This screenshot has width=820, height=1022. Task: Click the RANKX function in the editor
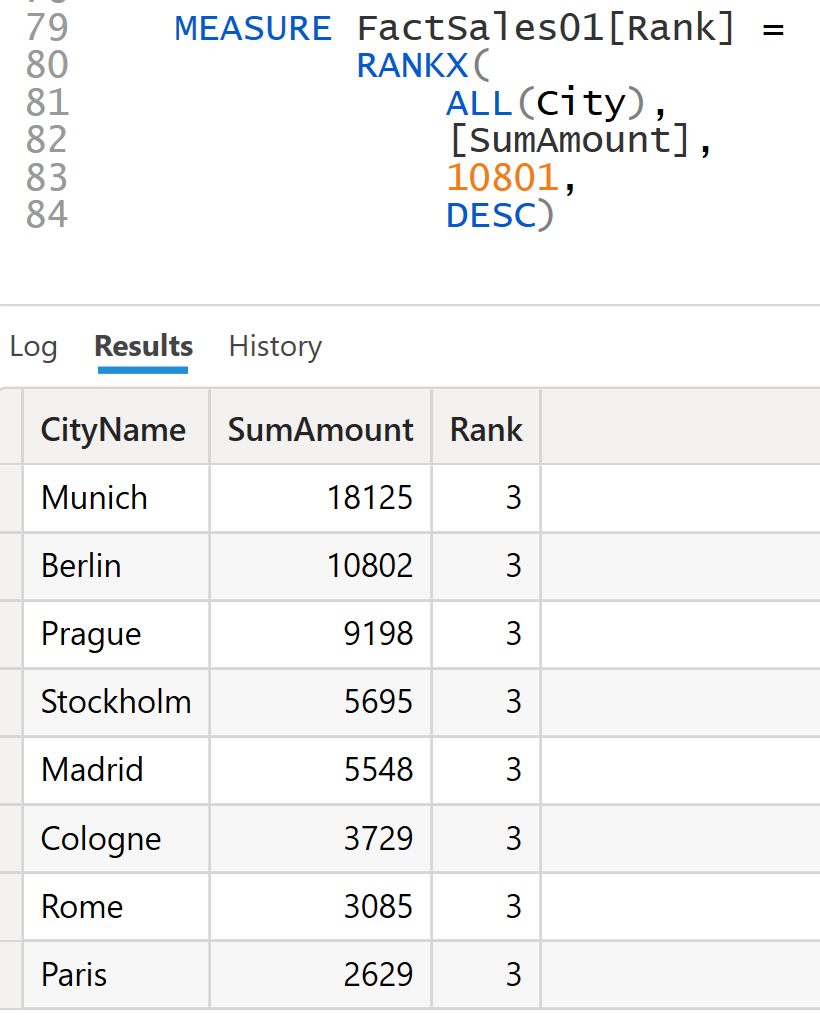[410, 66]
